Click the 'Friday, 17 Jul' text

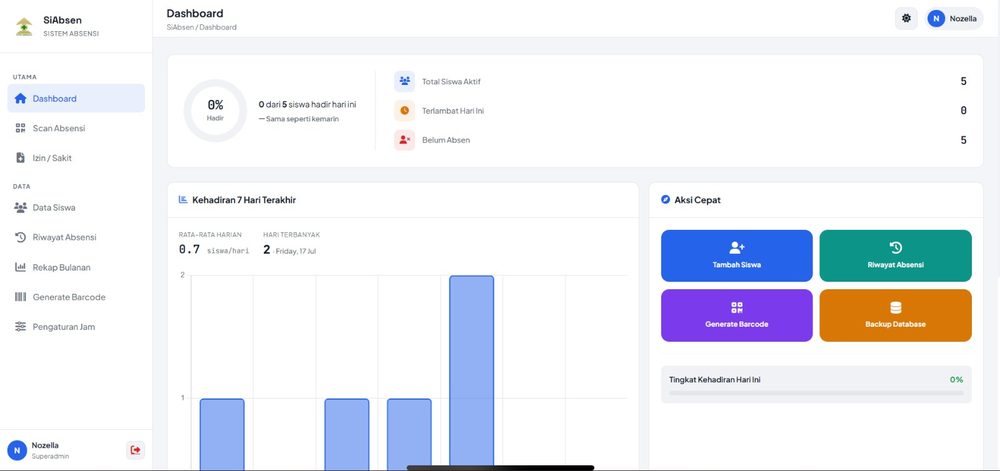(x=295, y=251)
